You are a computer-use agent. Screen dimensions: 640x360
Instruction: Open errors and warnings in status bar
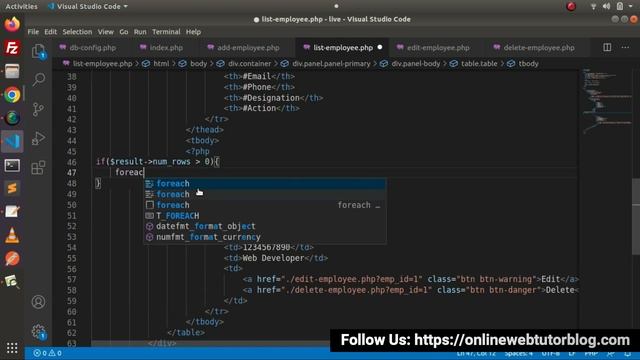point(48,353)
